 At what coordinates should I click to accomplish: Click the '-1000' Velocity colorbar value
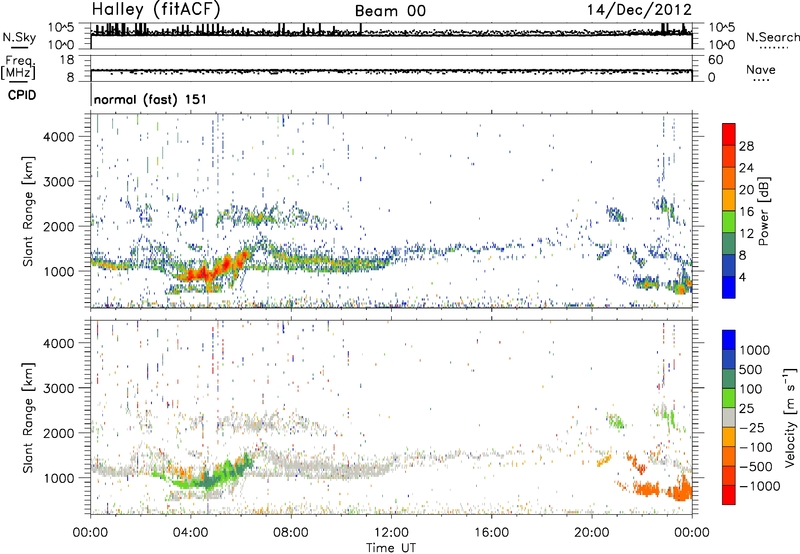[x=759, y=486]
